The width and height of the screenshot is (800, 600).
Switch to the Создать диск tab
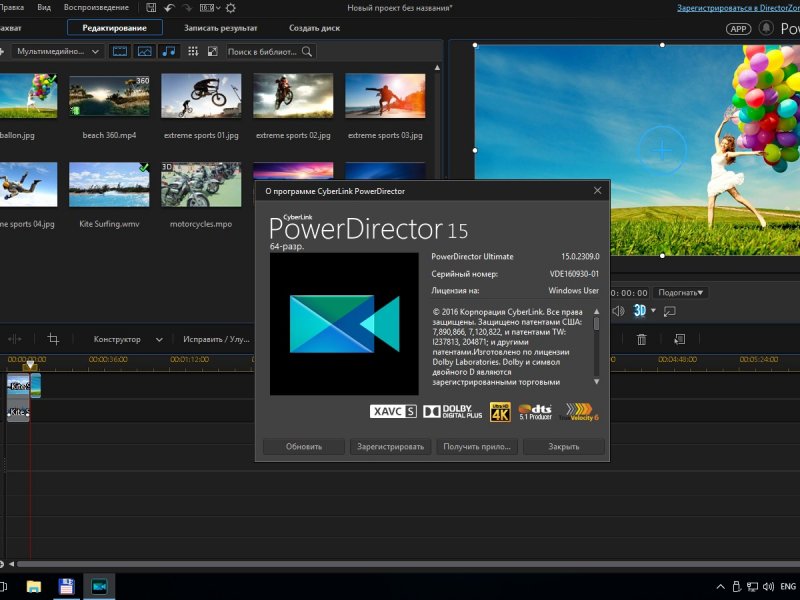pyautogui.click(x=314, y=28)
